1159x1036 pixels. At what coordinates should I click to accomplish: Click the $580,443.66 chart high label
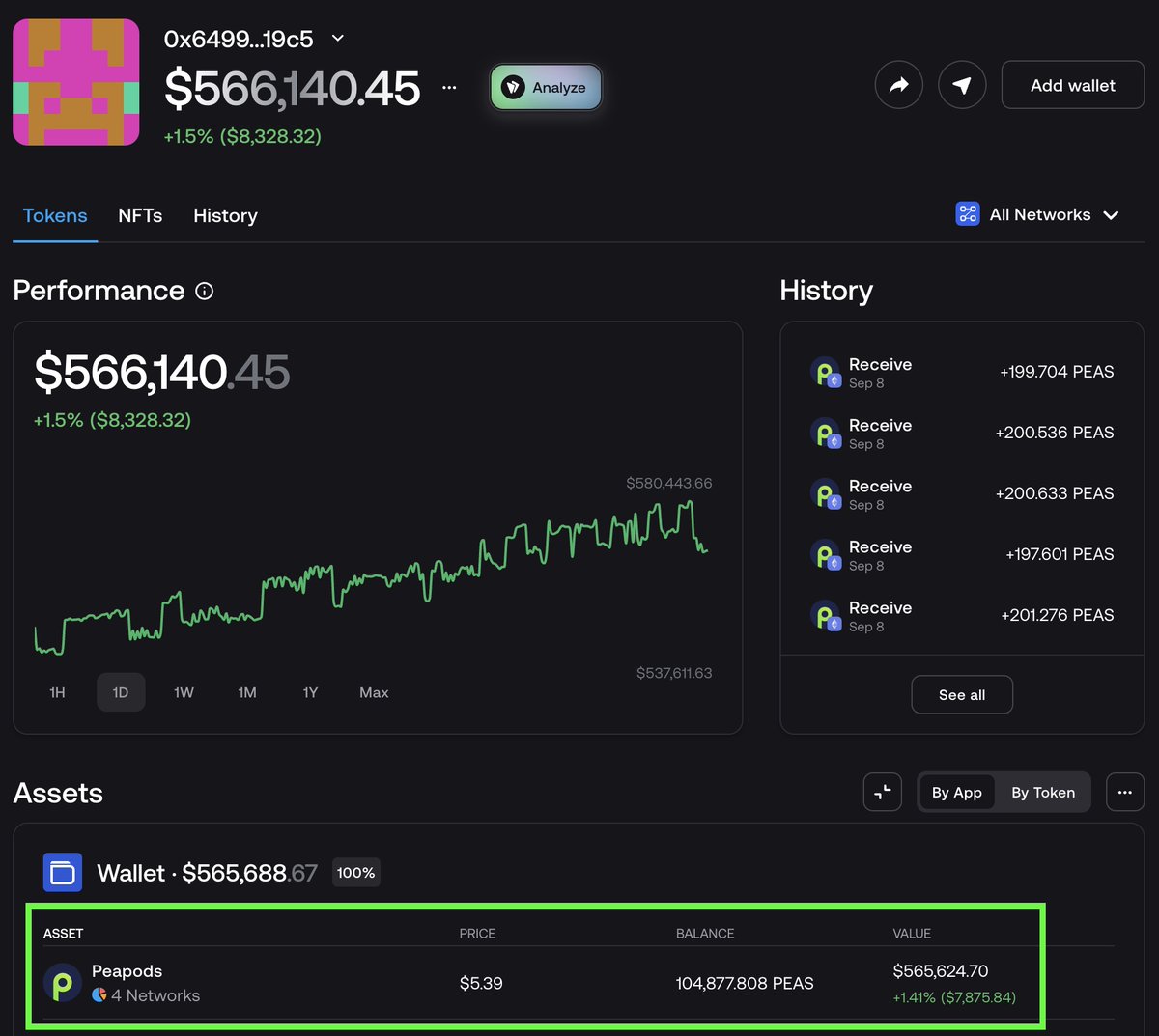(669, 483)
